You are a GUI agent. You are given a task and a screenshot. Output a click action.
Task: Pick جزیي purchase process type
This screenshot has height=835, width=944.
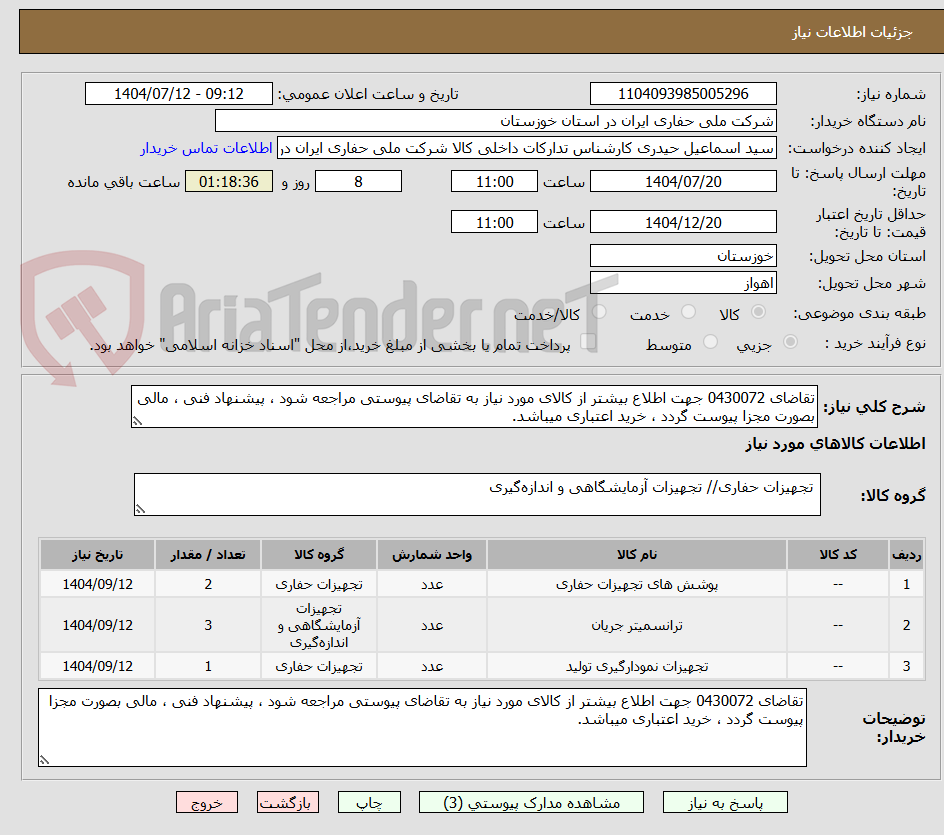pos(788,343)
